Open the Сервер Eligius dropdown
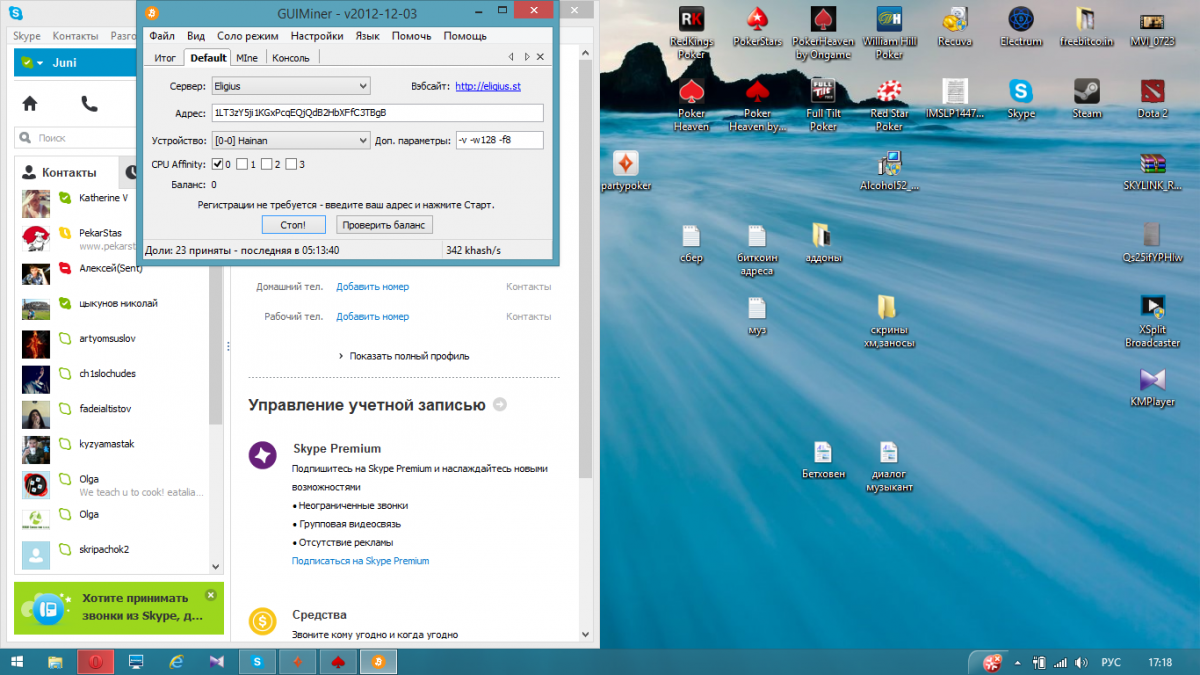The width and height of the screenshot is (1200, 675). click(x=291, y=86)
